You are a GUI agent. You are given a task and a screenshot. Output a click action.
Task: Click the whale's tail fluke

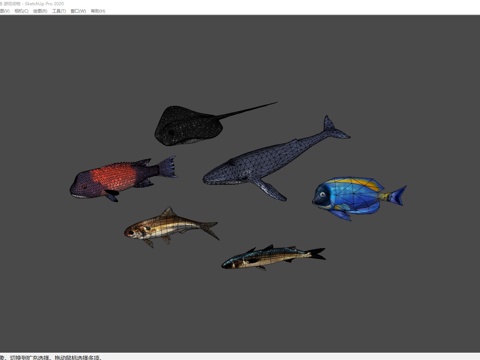pyautogui.click(x=334, y=128)
